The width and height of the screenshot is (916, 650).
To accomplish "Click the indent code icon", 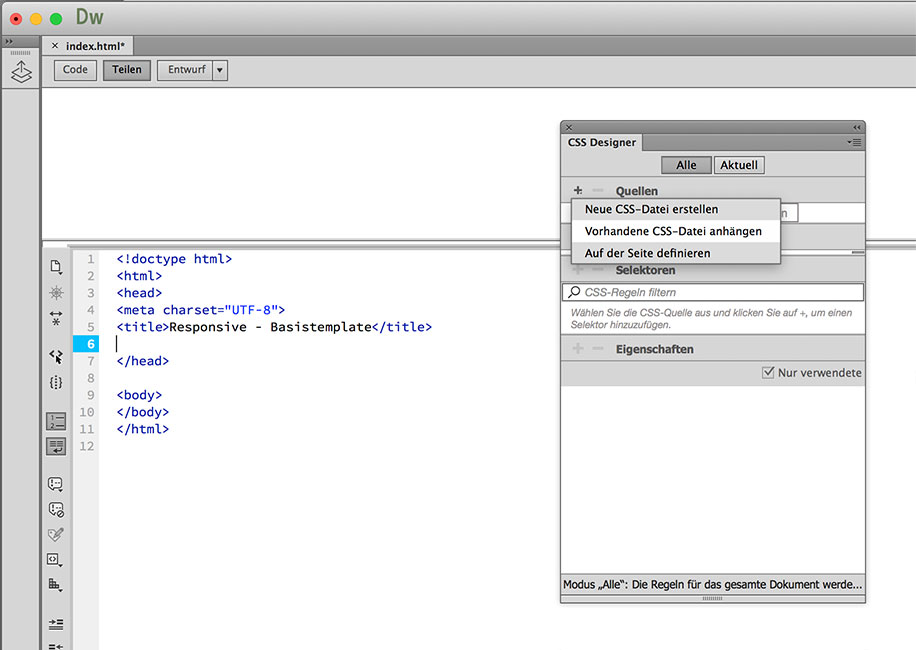I will pyautogui.click(x=56, y=624).
